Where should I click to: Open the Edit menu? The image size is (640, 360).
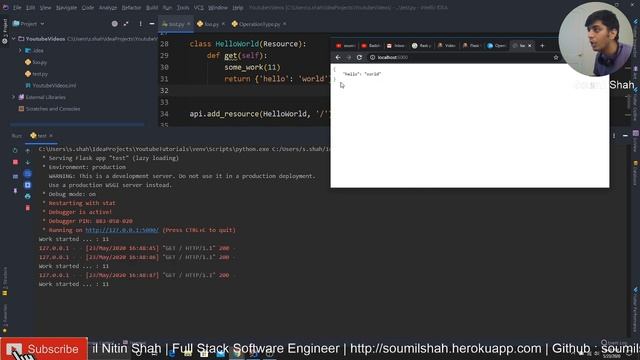(x=31, y=7)
